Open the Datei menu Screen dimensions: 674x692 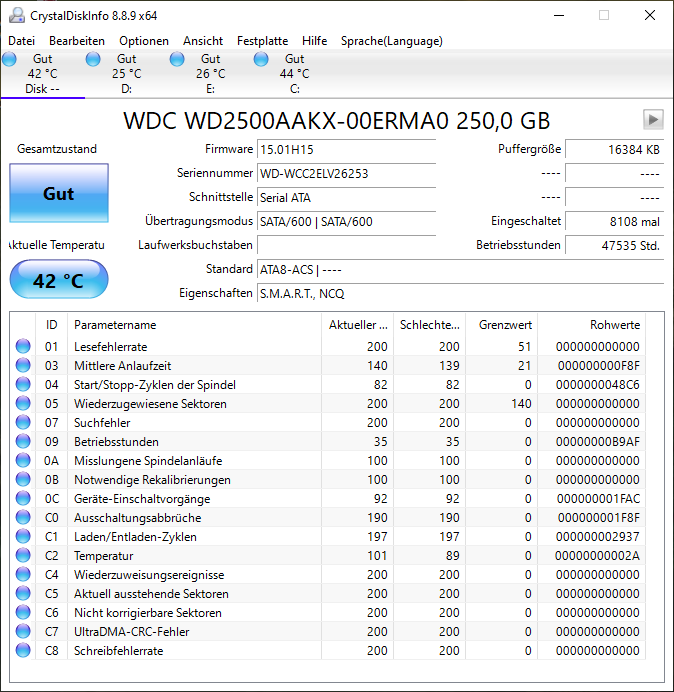21,41
